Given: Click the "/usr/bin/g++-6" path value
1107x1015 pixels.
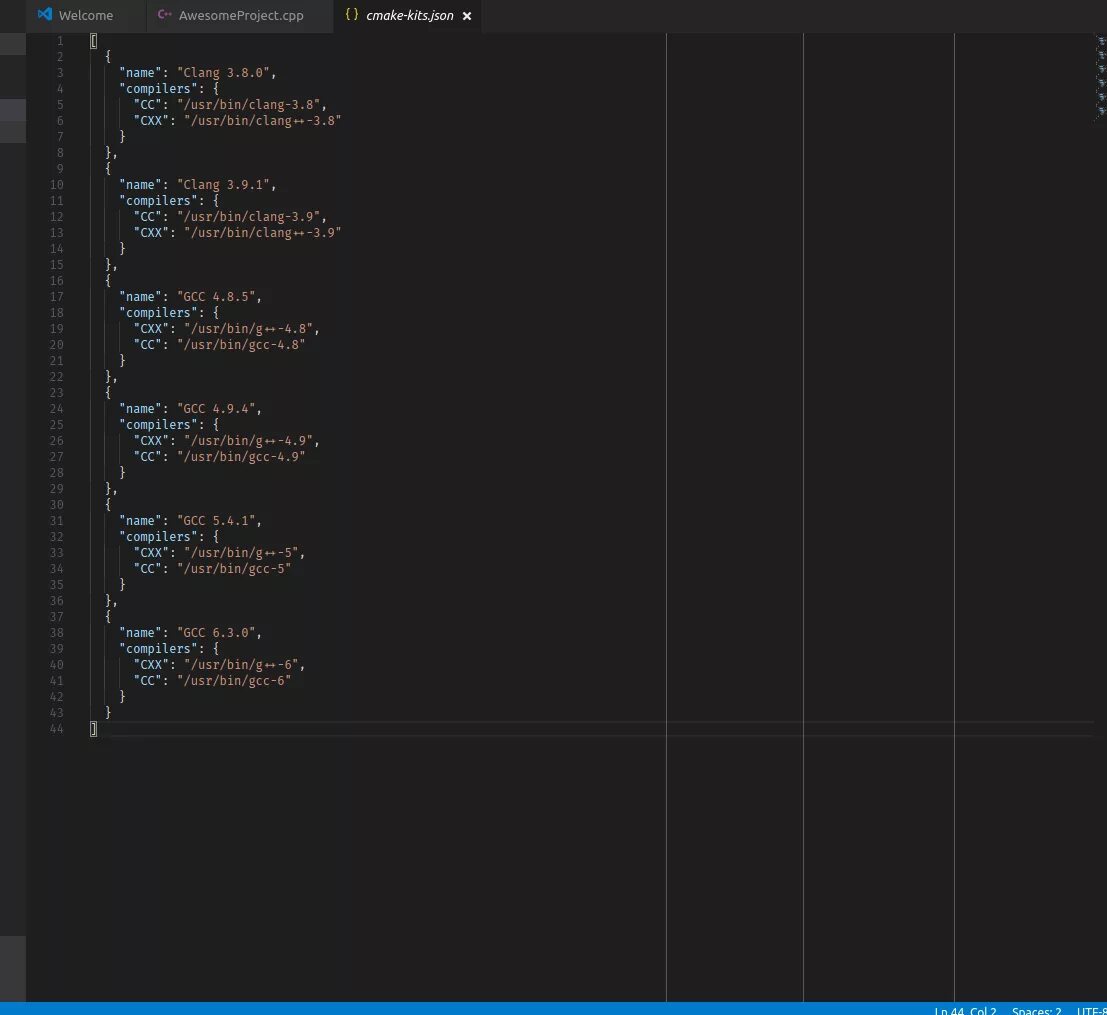Looking at the screenshot, I should (241, 665).
